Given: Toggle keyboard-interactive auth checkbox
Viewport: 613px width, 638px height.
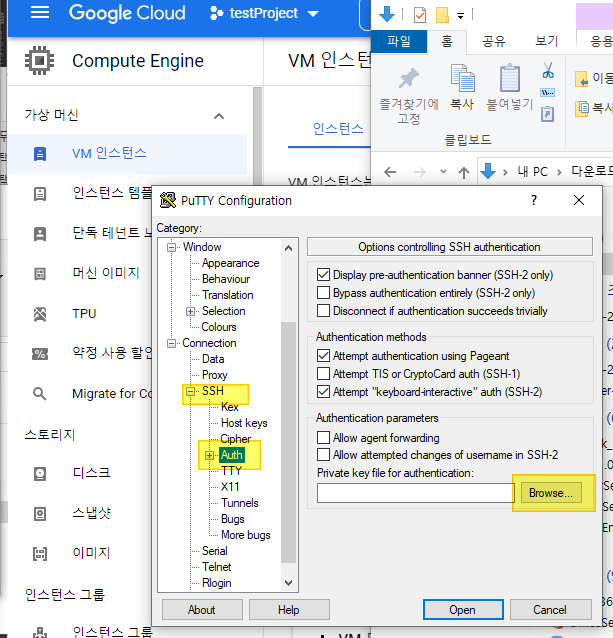Looking at the screenshot, I should [x=323, y=391].
